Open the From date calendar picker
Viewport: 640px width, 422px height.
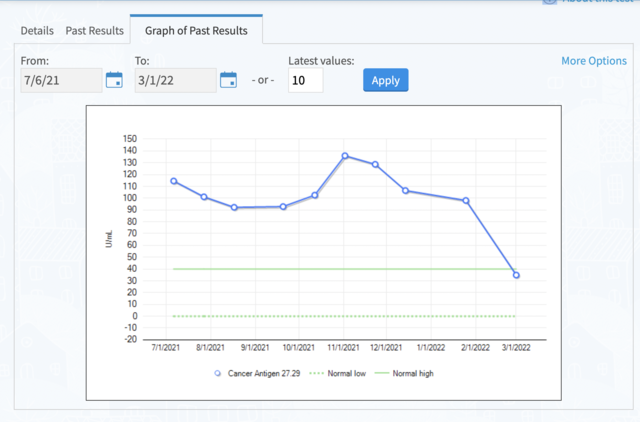point(114,80)
